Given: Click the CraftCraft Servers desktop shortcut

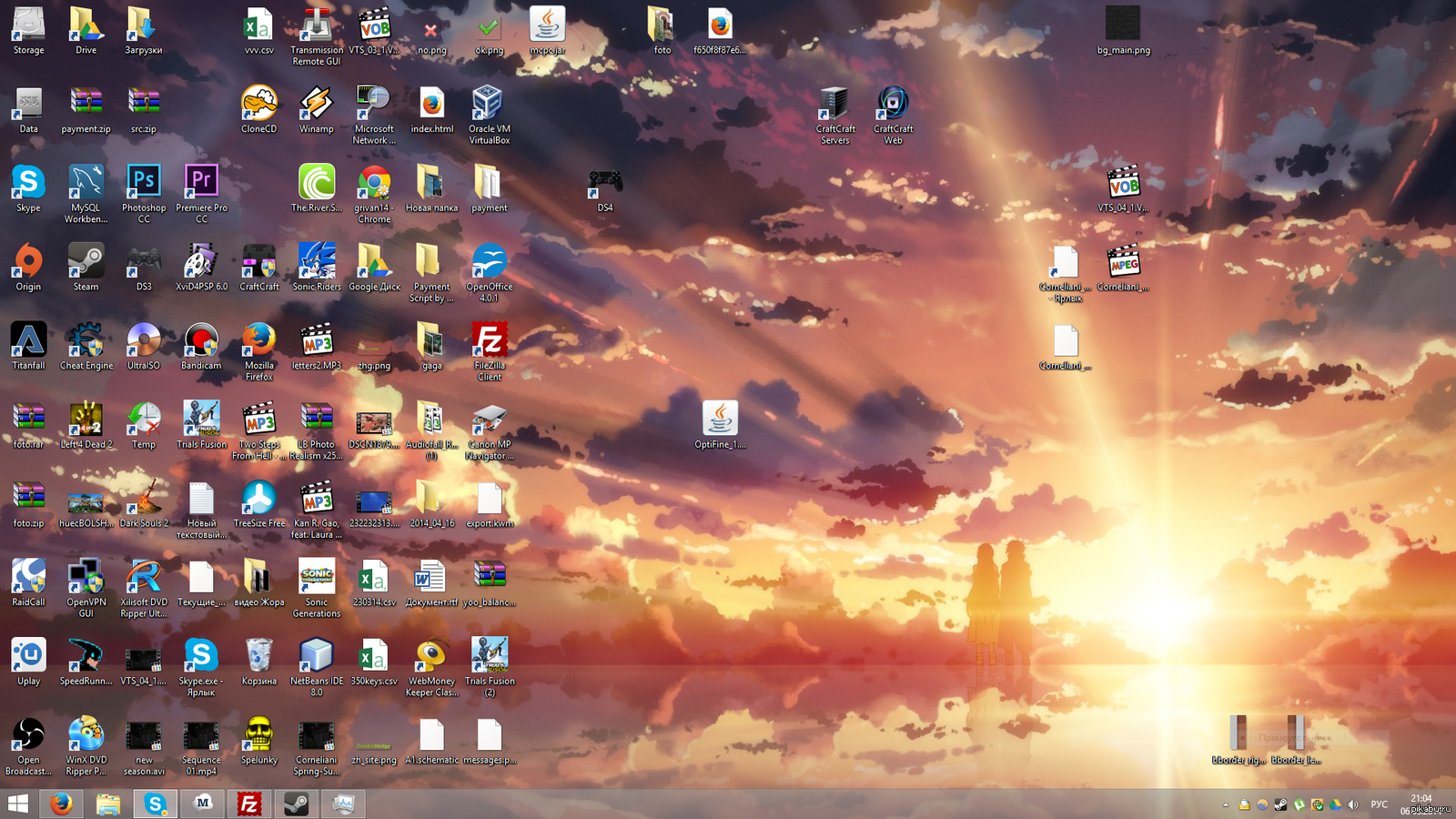Looking at the screenshot, I should point(834,115).
